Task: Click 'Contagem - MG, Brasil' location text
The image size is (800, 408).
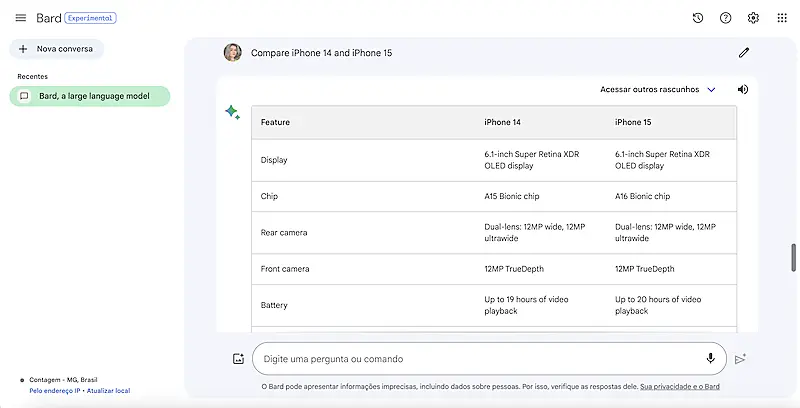Action: click(x=63, y=380)
